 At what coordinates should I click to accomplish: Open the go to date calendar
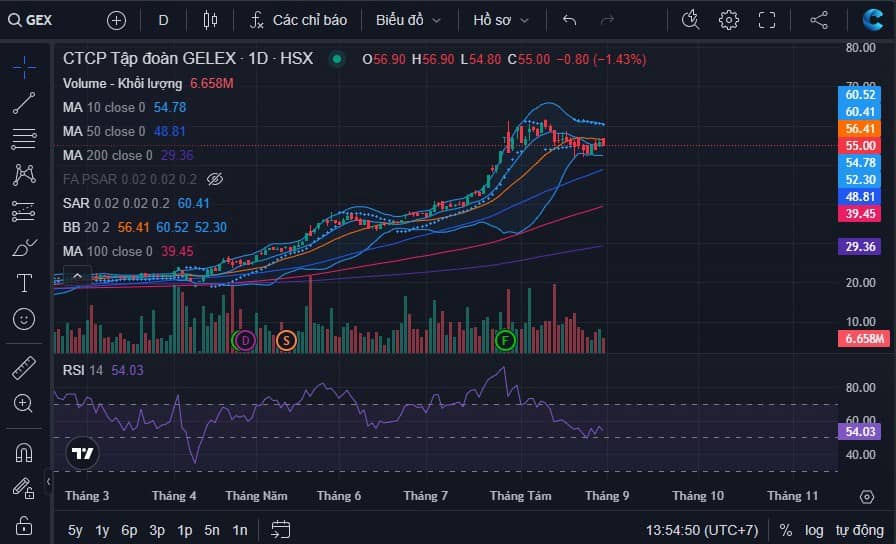[281, 530]
